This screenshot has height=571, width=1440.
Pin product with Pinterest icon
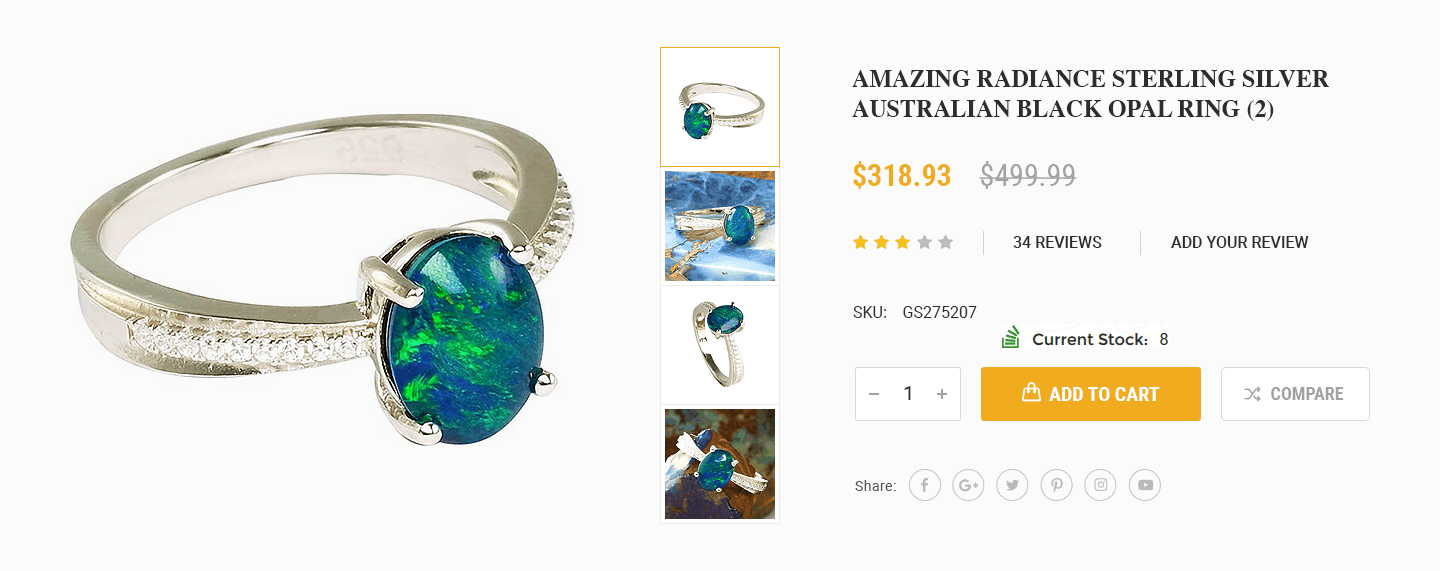1057,486
